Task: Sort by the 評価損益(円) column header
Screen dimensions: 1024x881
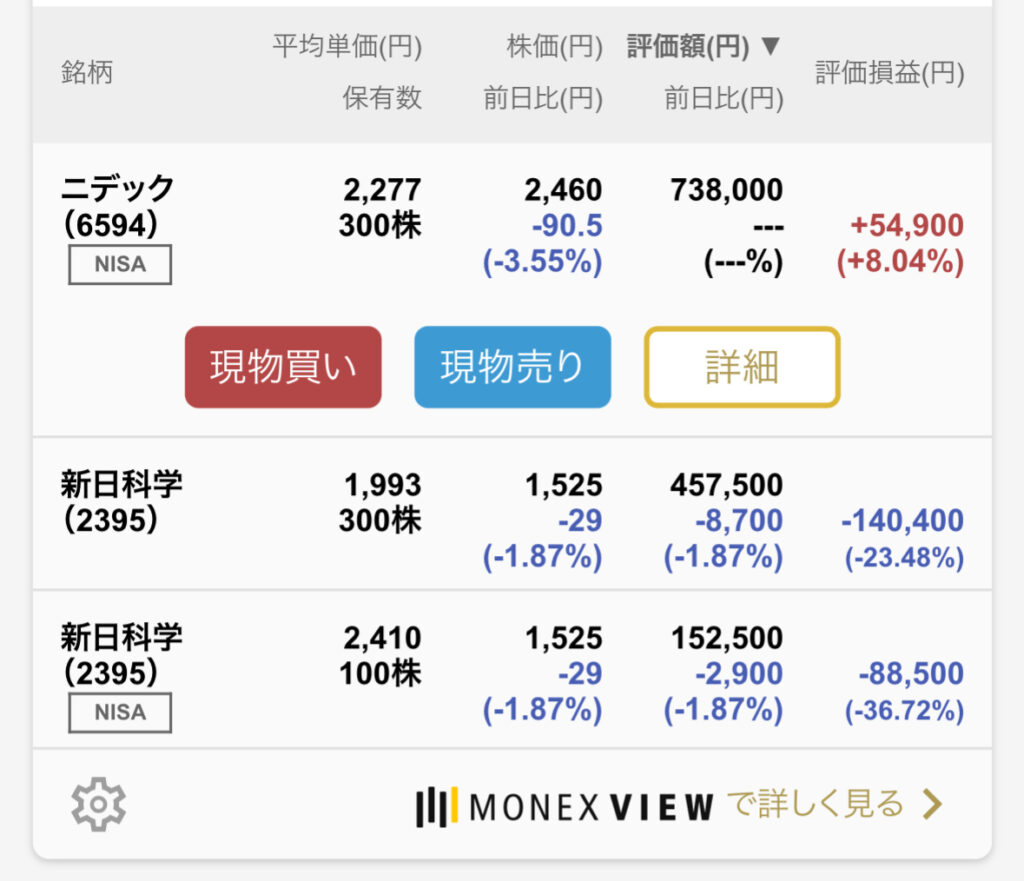Action: click(x=889, y=73)
